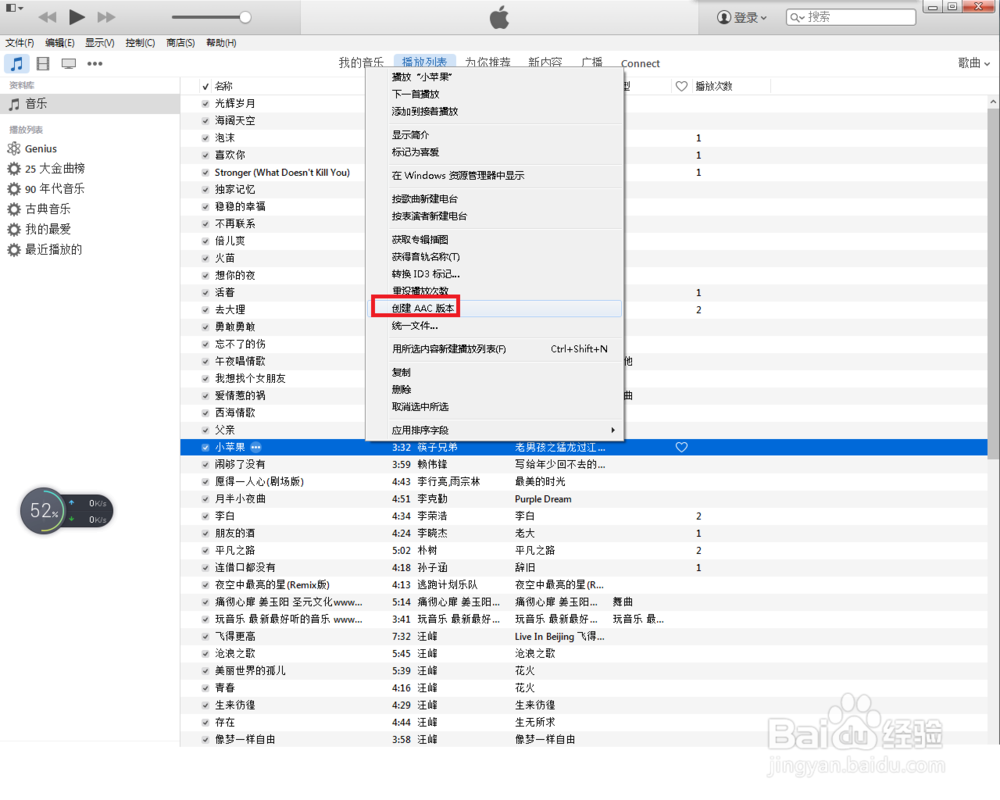Image resolution: width=1000 pixels, height=800 pixels.
Task: Open the 控制(C) menu
Action: click(140, 43)
